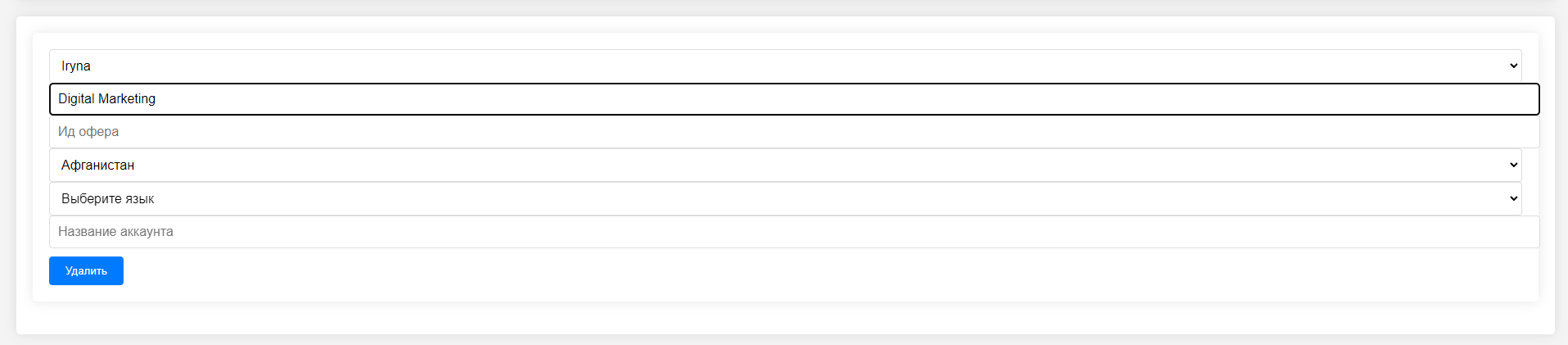Click the Iryna label in first select
1568x345 pixels.
click(x=76, y=66)
